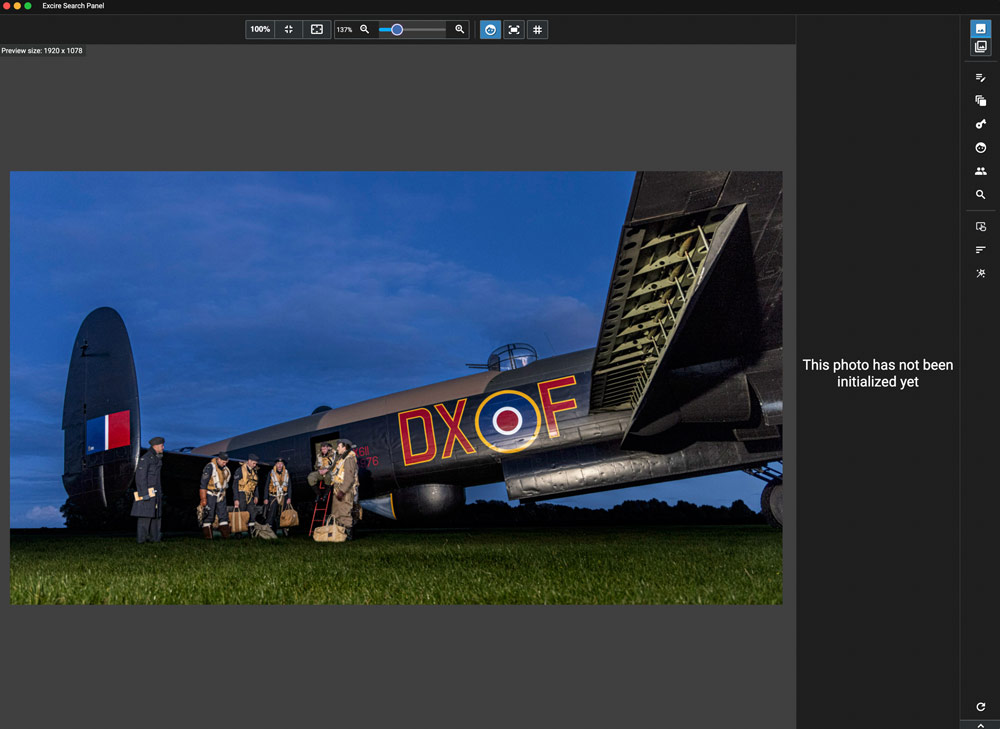The image size is (1000, 729).
Task: Switch to single photo view
Action: click(980, 29)
